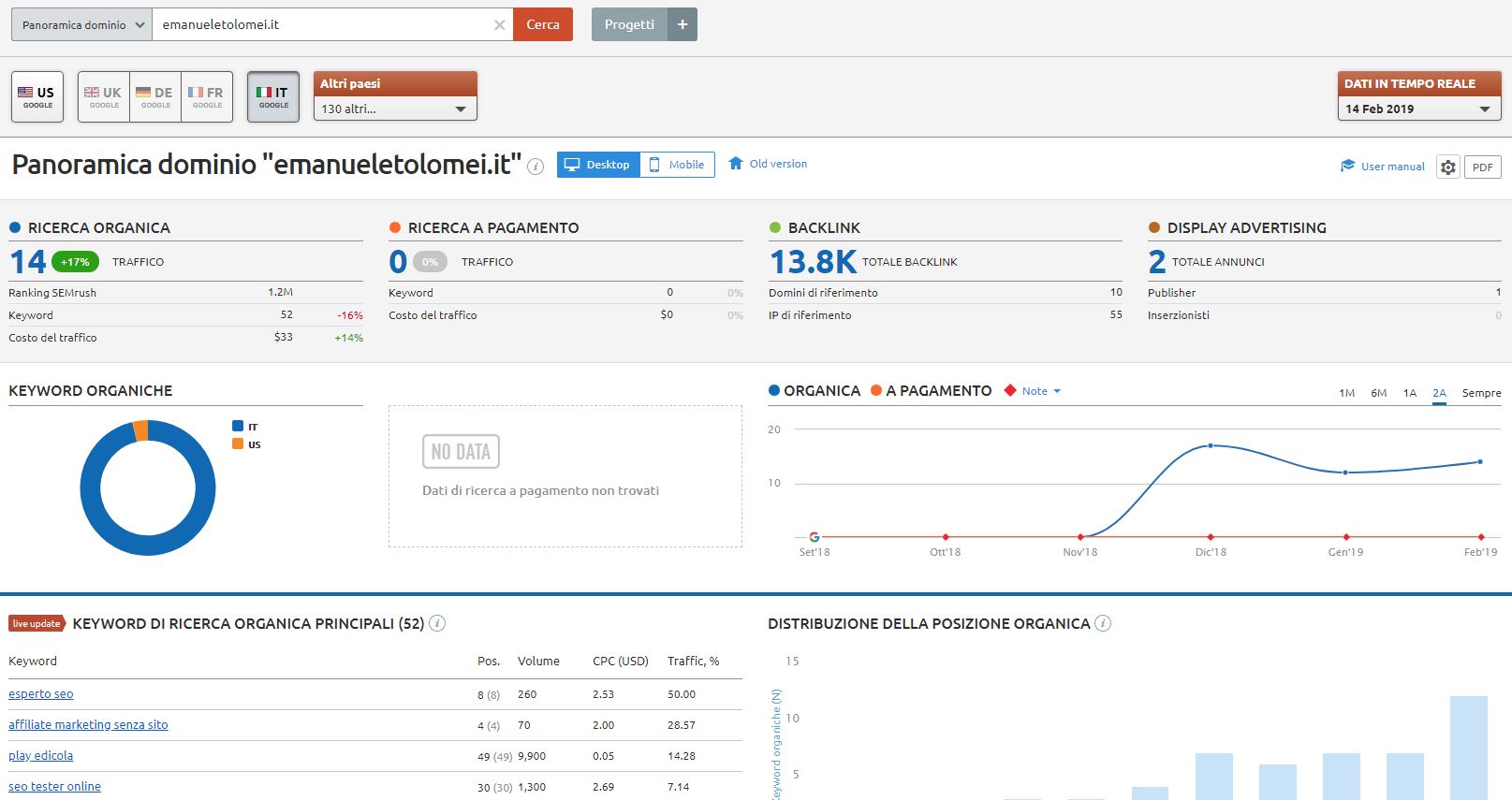Image resolution: width=1512 pixels, height=800 pixels.
Task: Click the RICERCA A PAGAMENTO heading
Action: 493,227
